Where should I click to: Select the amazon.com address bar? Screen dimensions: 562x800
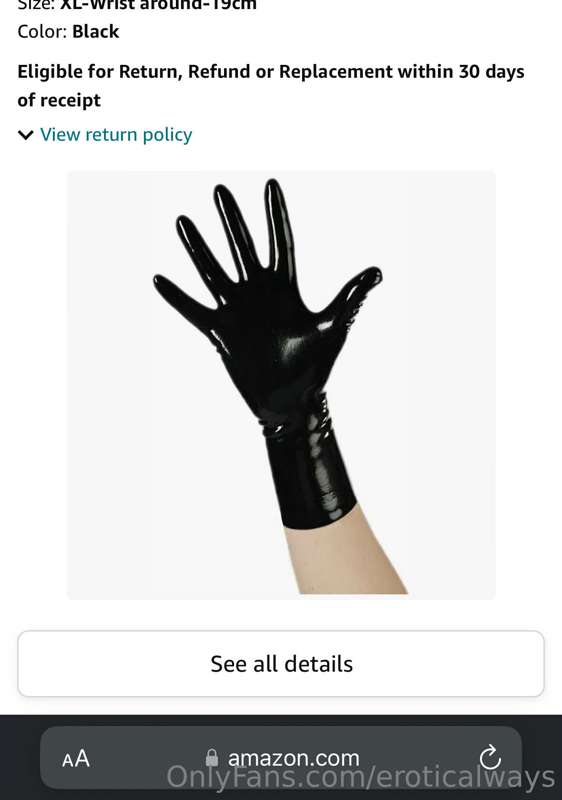pos(281,758)
